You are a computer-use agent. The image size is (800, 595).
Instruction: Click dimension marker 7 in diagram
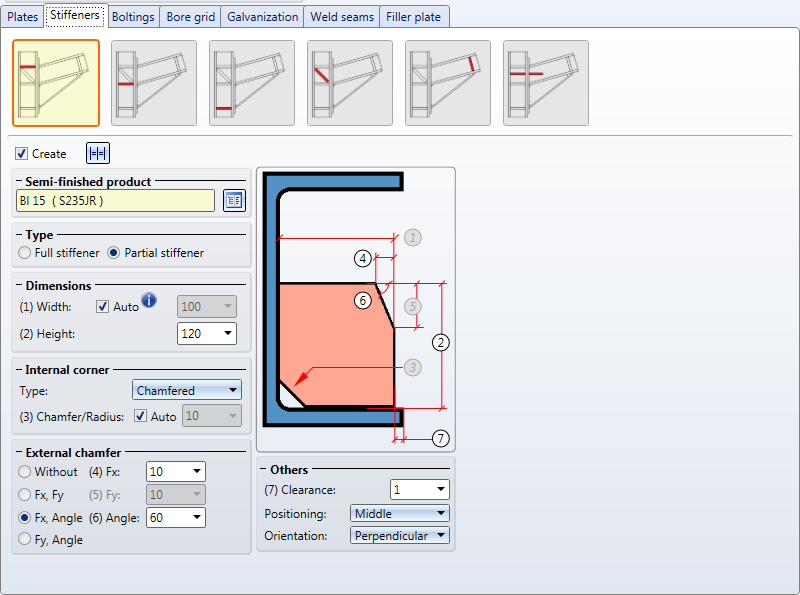tap(441, 438)
